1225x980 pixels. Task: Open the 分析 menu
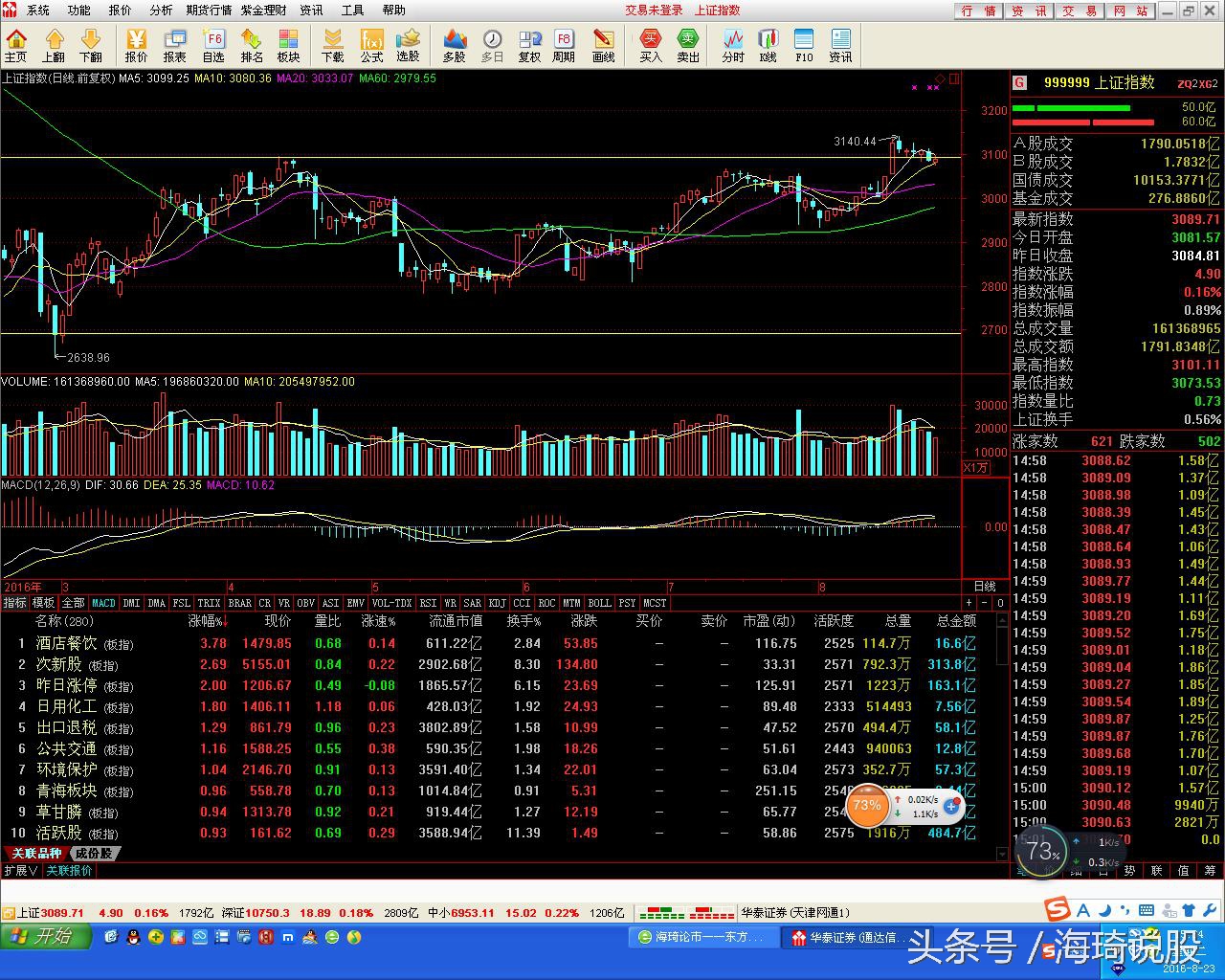[161, 11]
